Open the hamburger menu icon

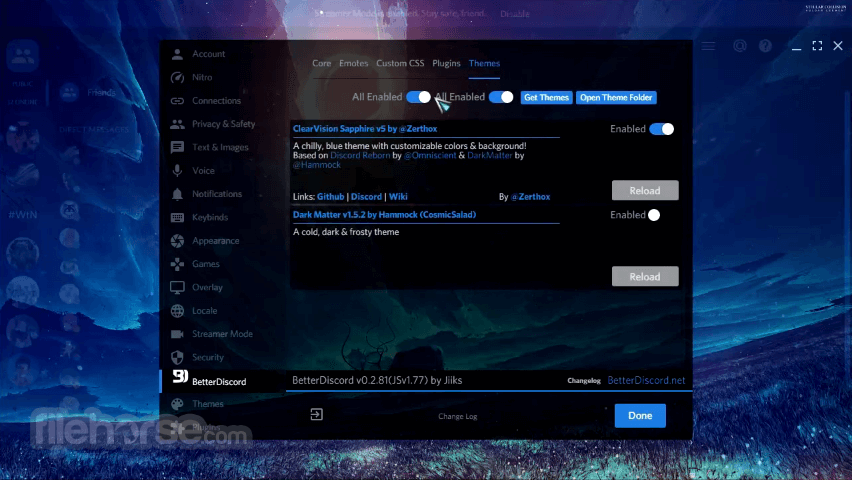coord(708,46)
